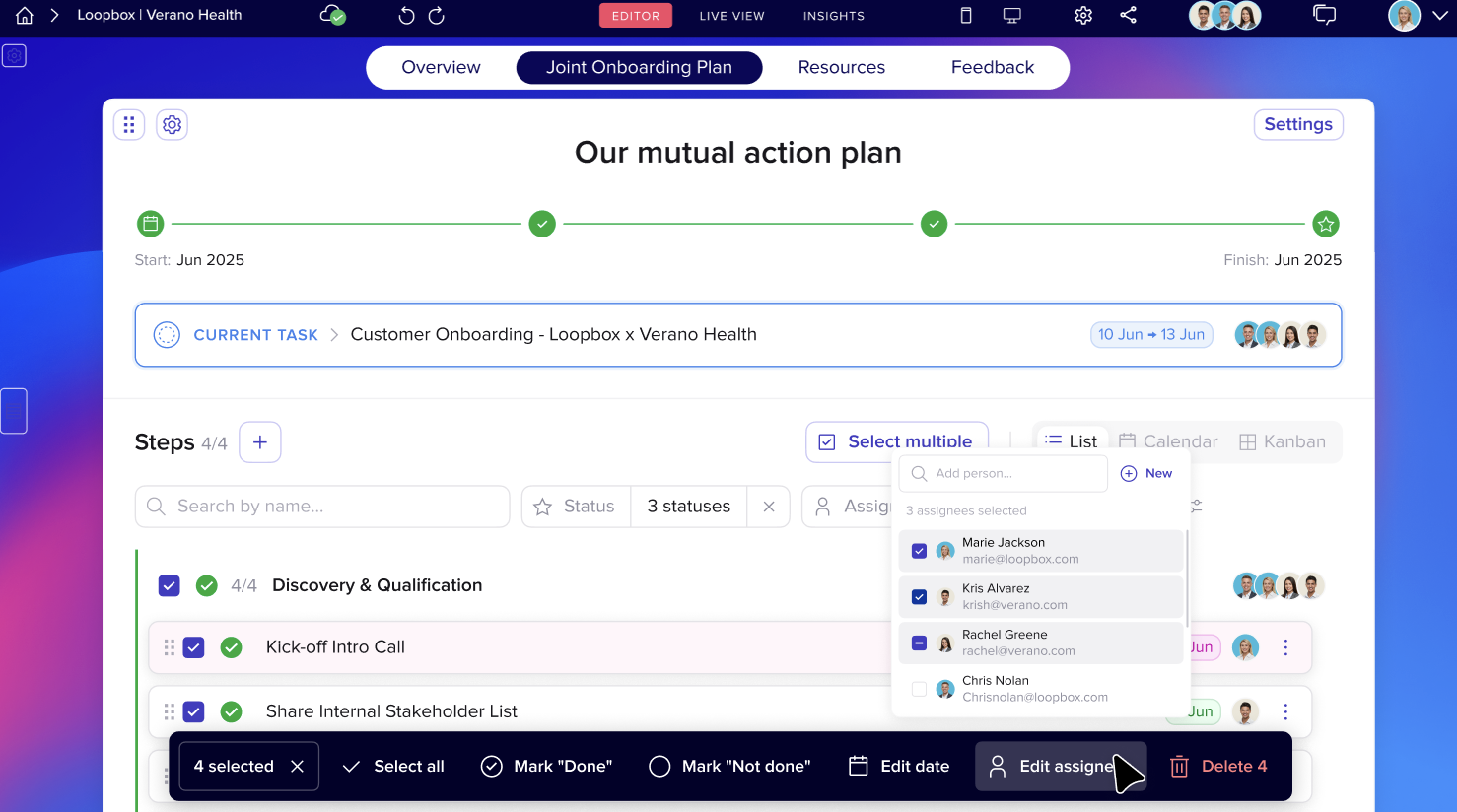
Task: Switch to LIVE VIEW mode
Action: pos(731,15)
